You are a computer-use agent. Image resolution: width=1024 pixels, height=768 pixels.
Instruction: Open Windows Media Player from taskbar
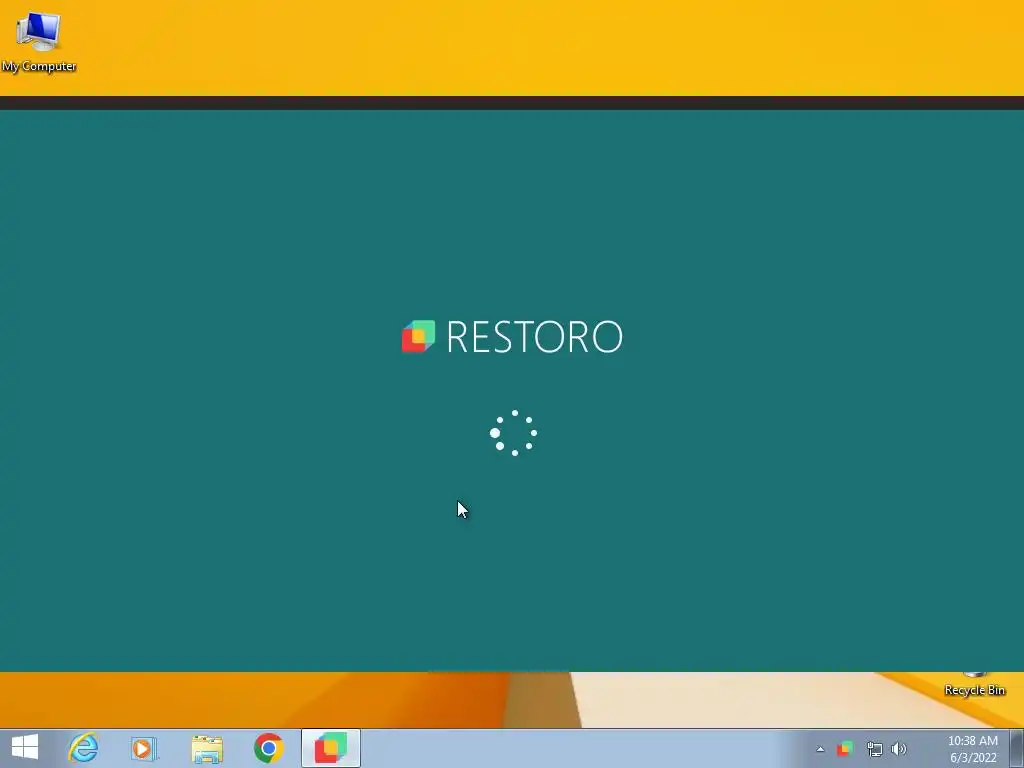144,748
